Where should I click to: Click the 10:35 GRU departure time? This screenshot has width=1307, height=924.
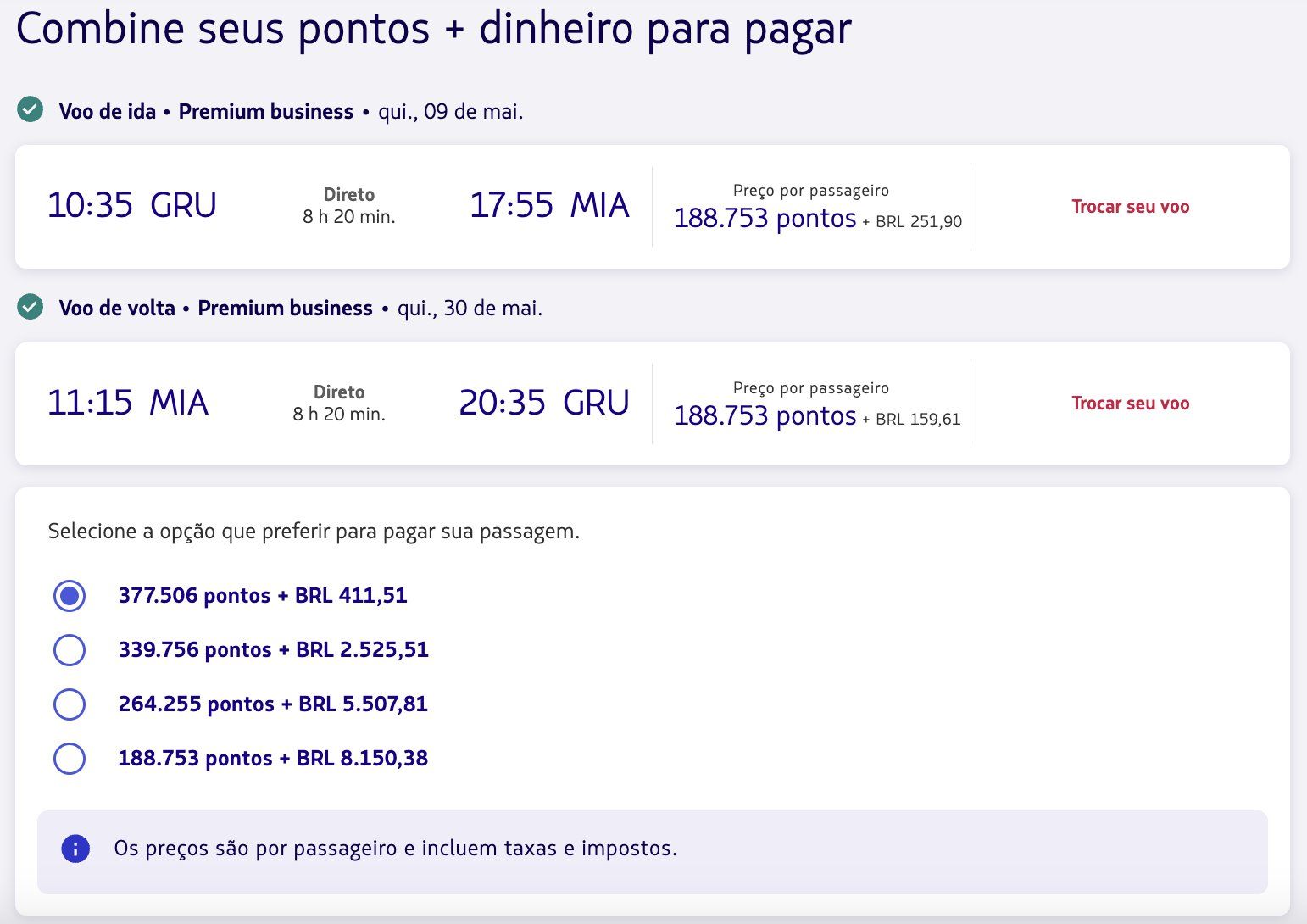[132, 205]
